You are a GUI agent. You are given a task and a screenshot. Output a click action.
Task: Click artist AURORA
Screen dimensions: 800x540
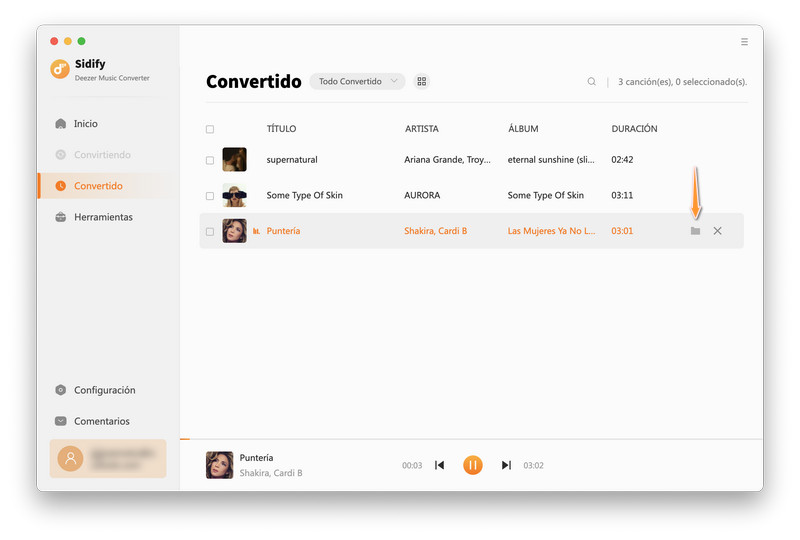tap(422, 195)
